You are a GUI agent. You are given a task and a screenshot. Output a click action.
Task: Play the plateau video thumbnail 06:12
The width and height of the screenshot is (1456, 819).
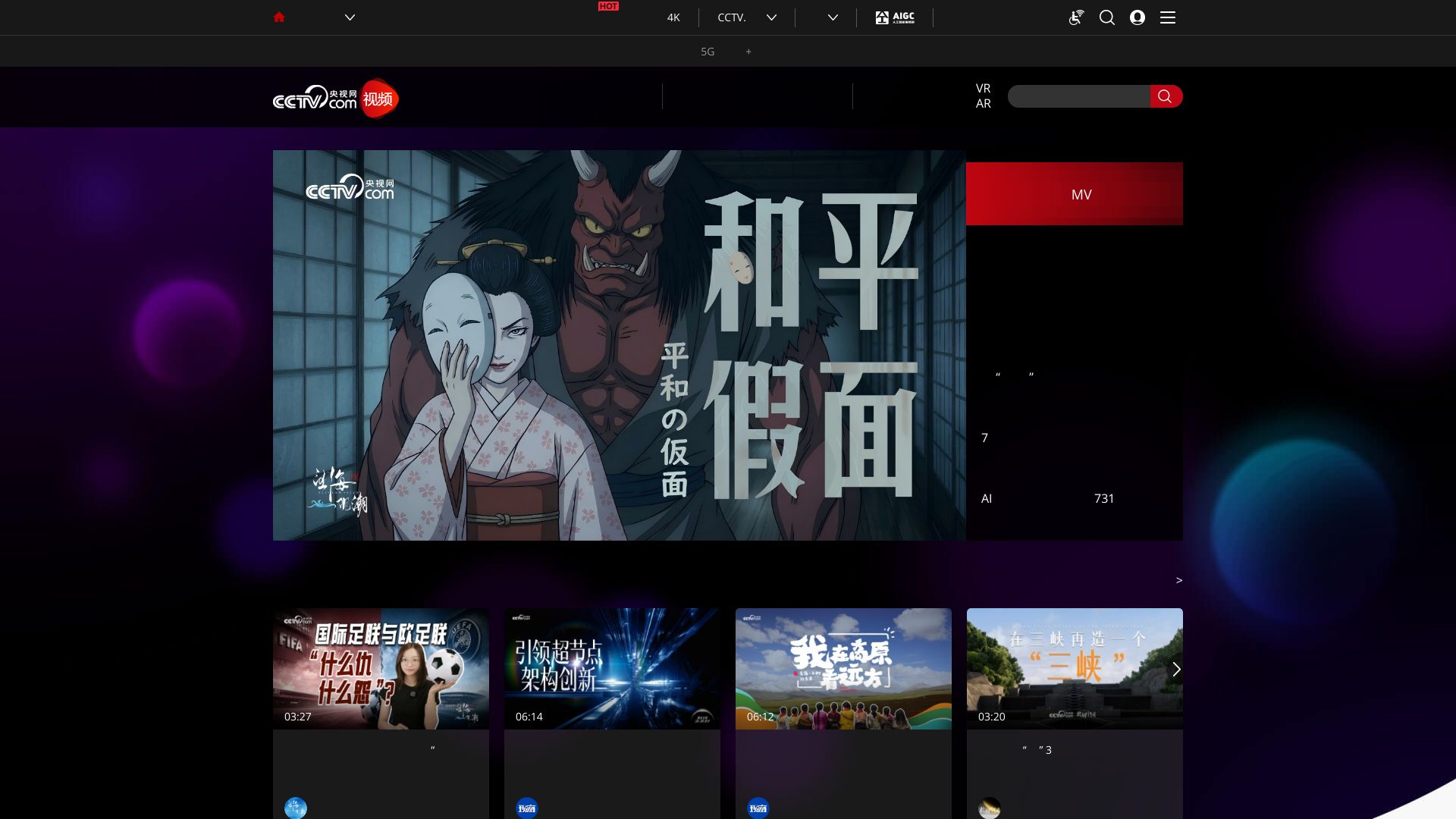click(x=843, y=669)
